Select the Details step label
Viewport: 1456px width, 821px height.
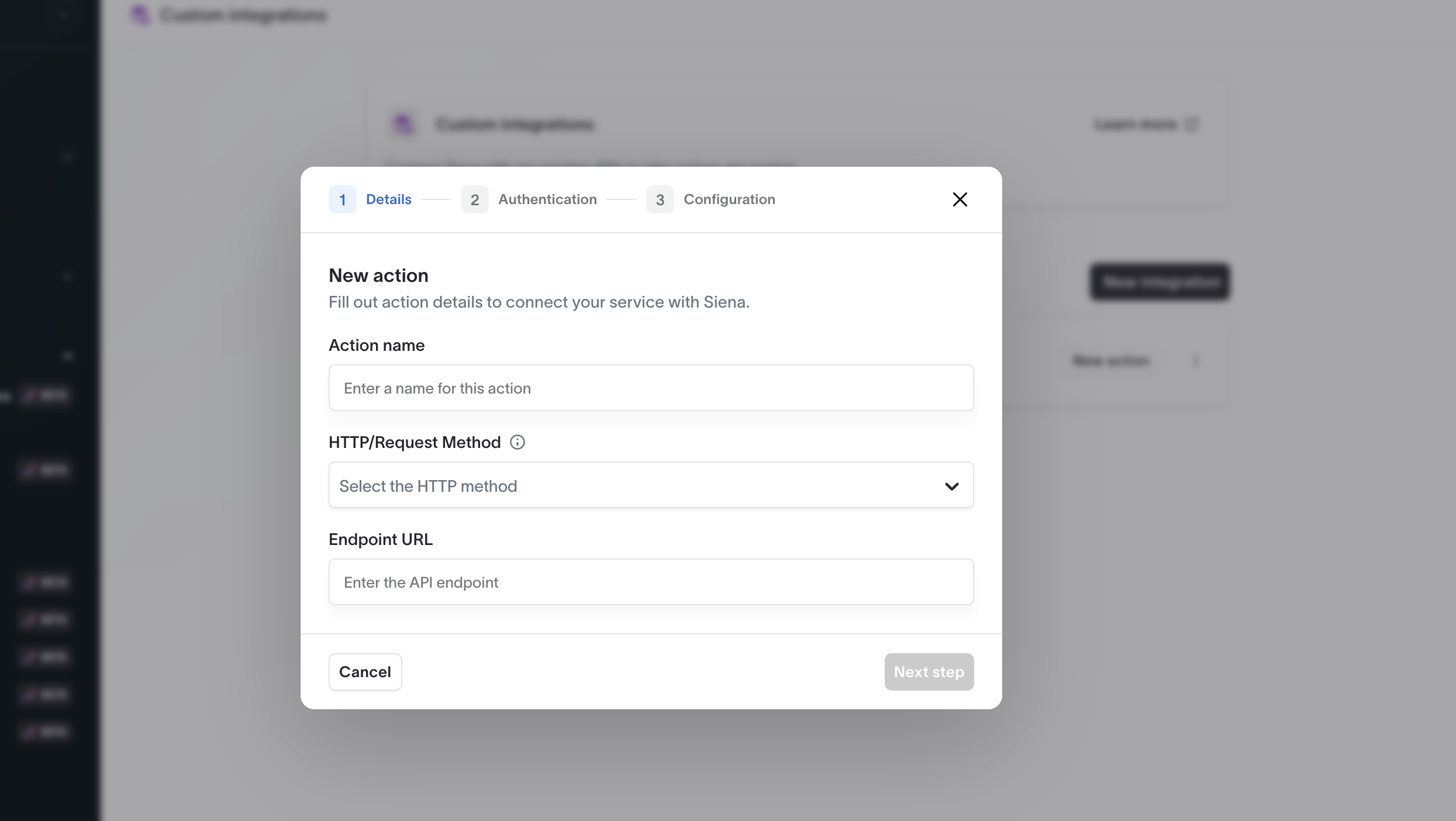[x=389, y=199]
